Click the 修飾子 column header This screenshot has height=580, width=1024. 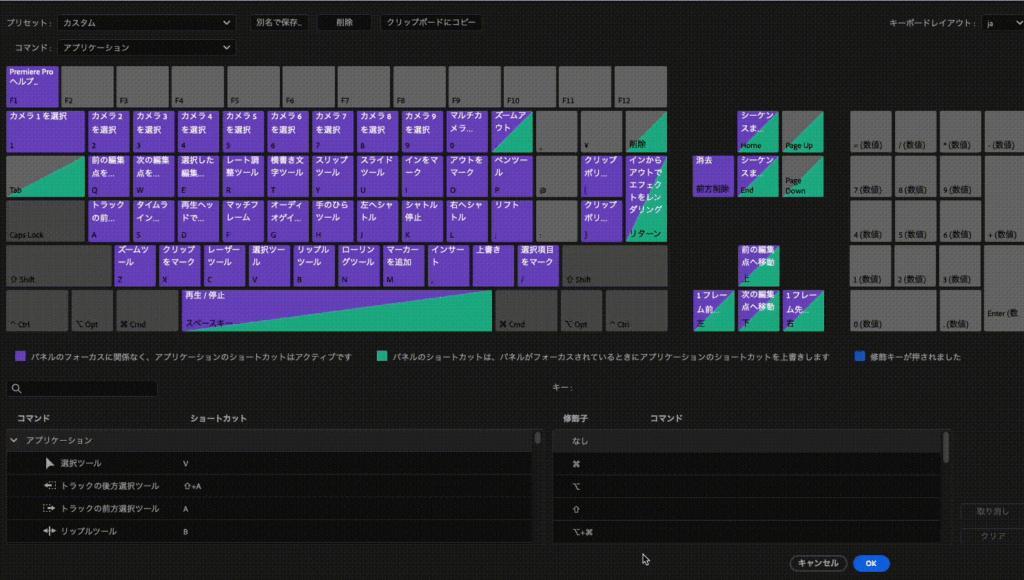coord(575,418)
